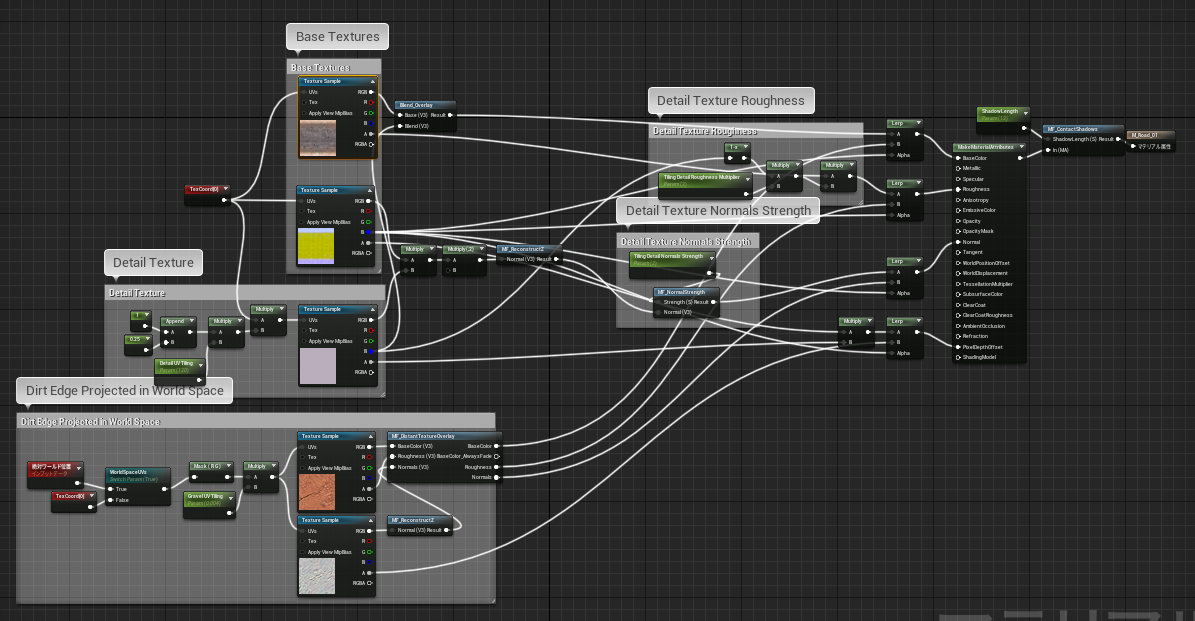Screen dimensions: 1195x621
Task: Click the Tangent input pin
Action: pos(958,252)
